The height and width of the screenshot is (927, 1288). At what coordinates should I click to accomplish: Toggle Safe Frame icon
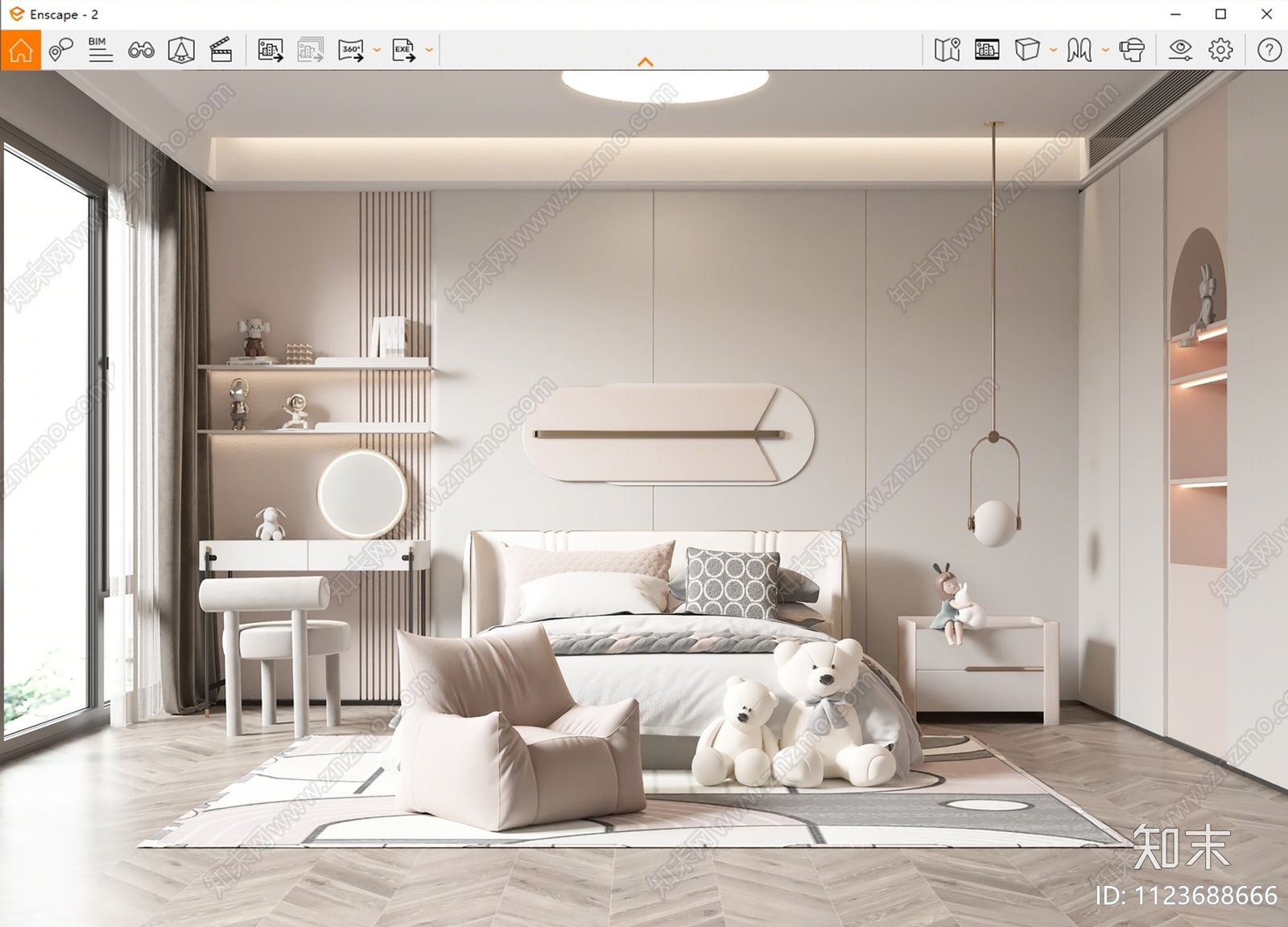987,50
